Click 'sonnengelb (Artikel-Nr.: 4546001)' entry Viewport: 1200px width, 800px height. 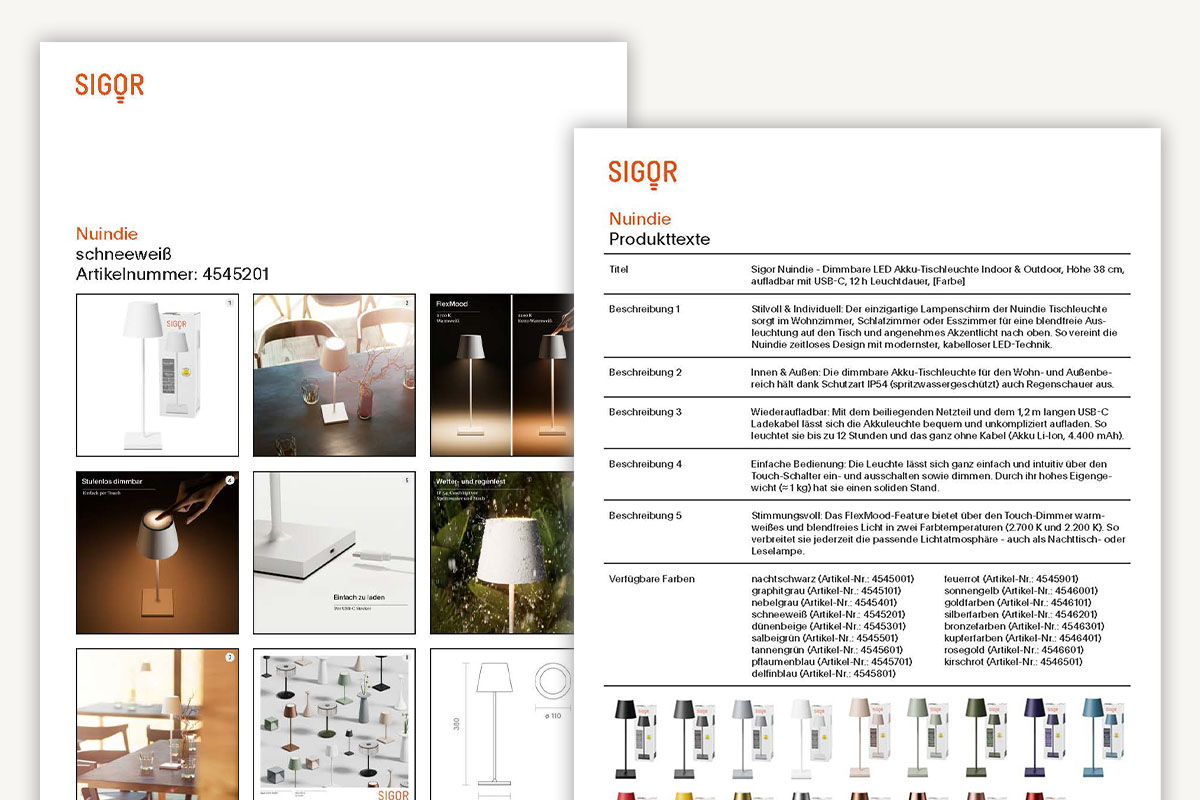[x=1021, y=591]
